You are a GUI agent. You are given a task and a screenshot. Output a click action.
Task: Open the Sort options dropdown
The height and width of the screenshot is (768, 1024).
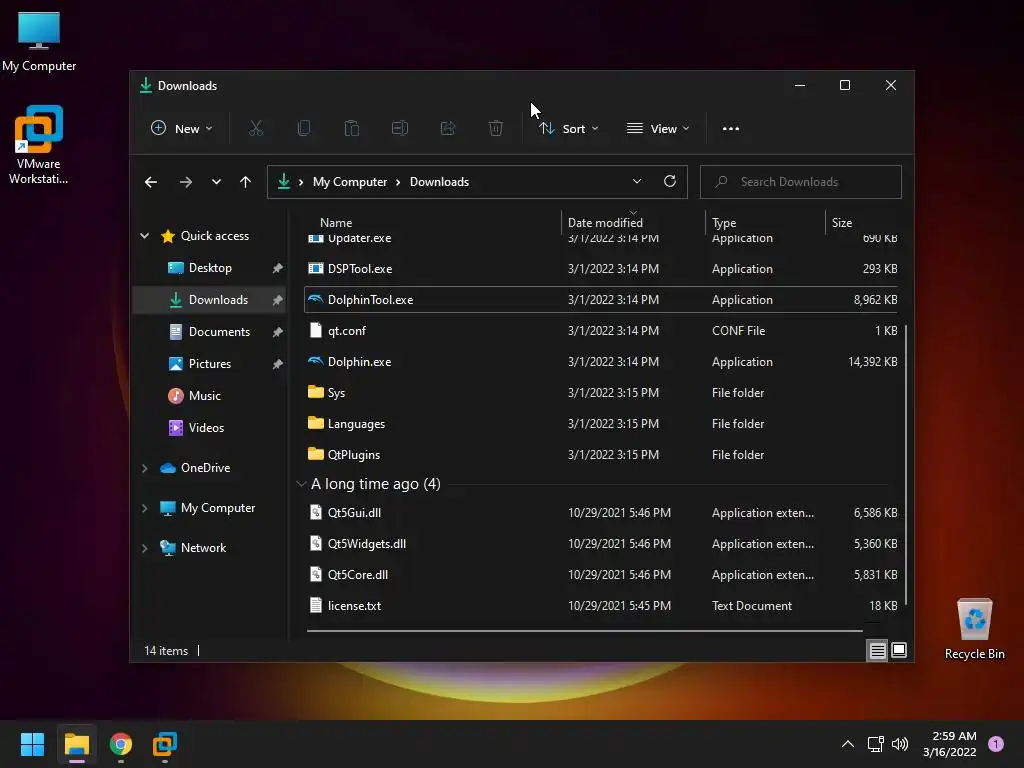coord(568,129)
